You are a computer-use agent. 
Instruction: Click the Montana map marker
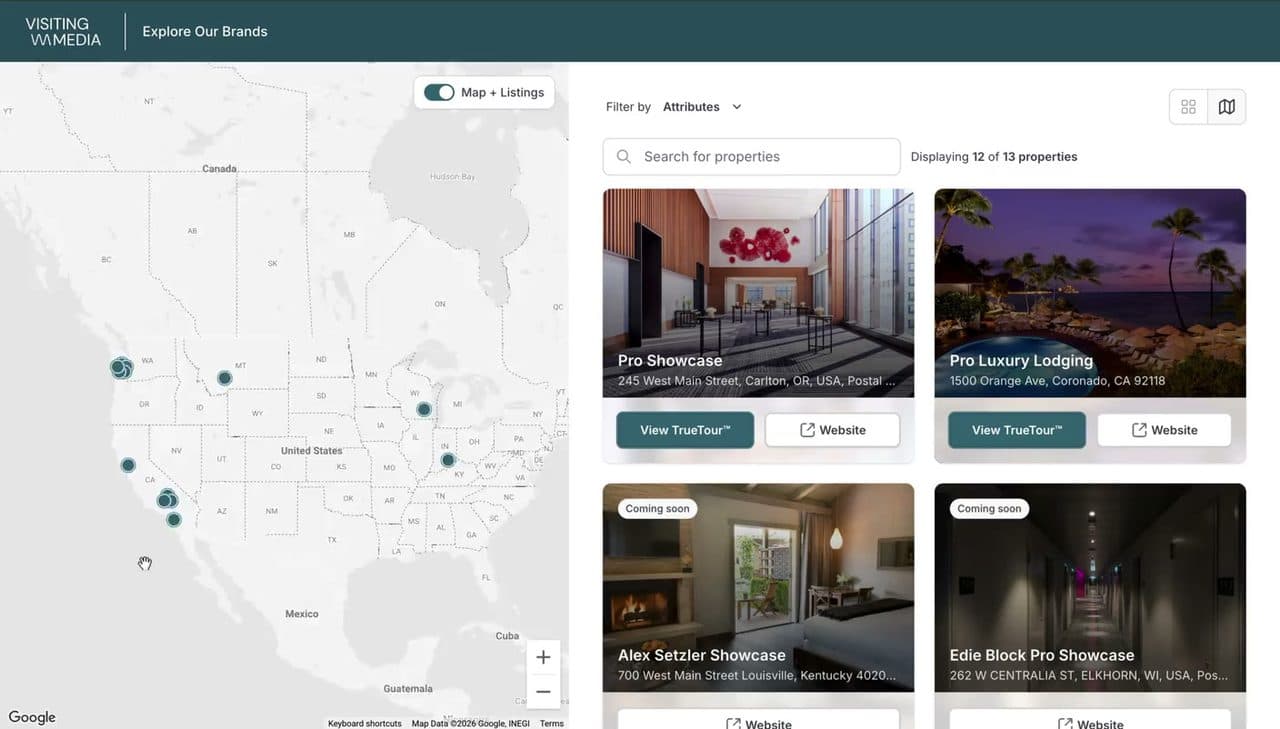click(x=225, y=378)
